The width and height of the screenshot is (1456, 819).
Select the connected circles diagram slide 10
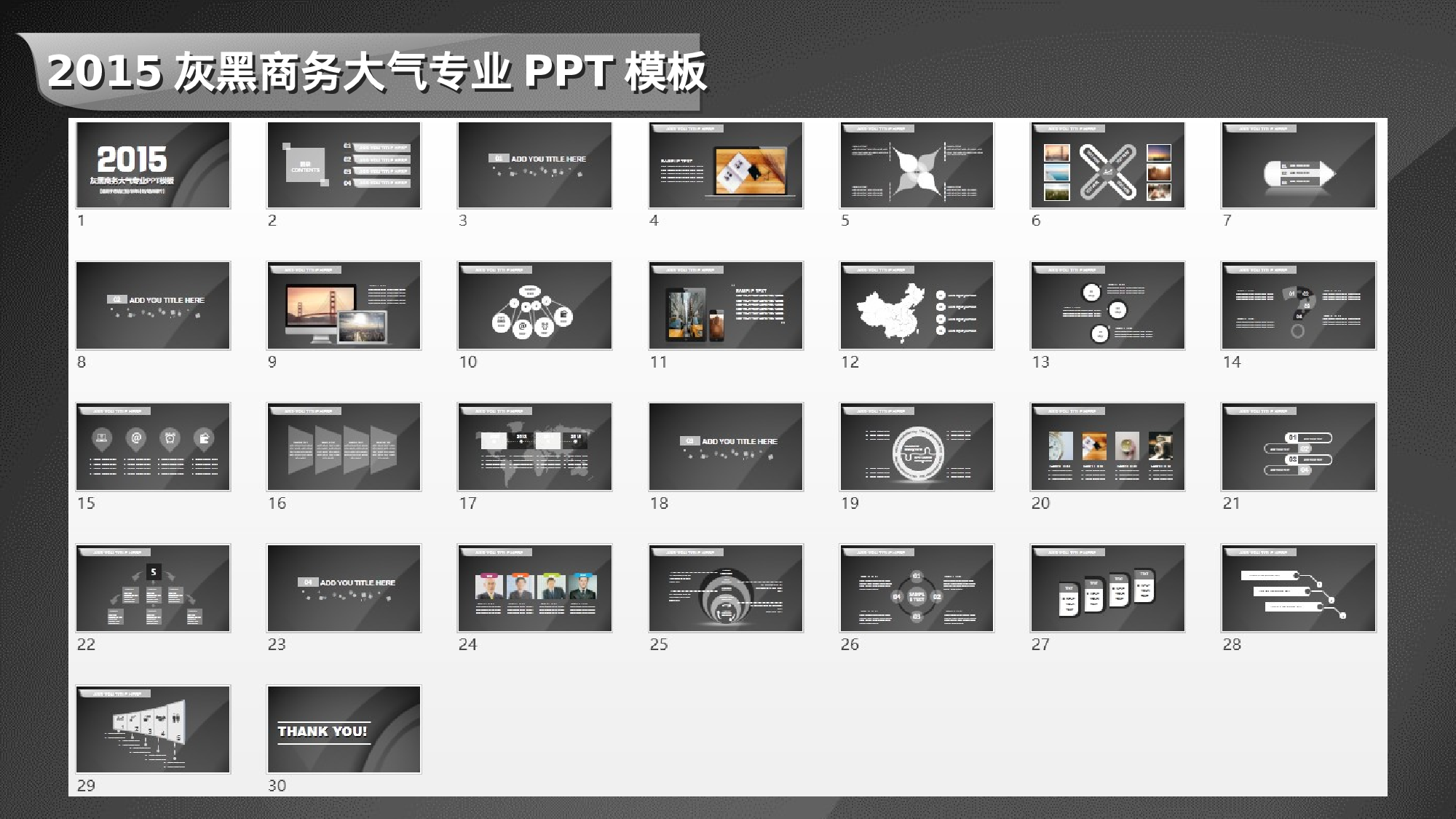tap(534, 306)
